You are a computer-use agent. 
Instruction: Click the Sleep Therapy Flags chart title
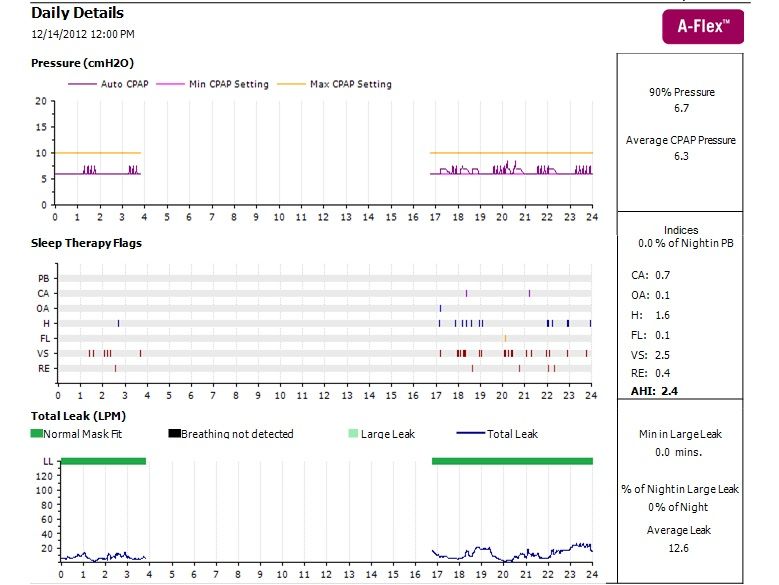pos(86,243)
